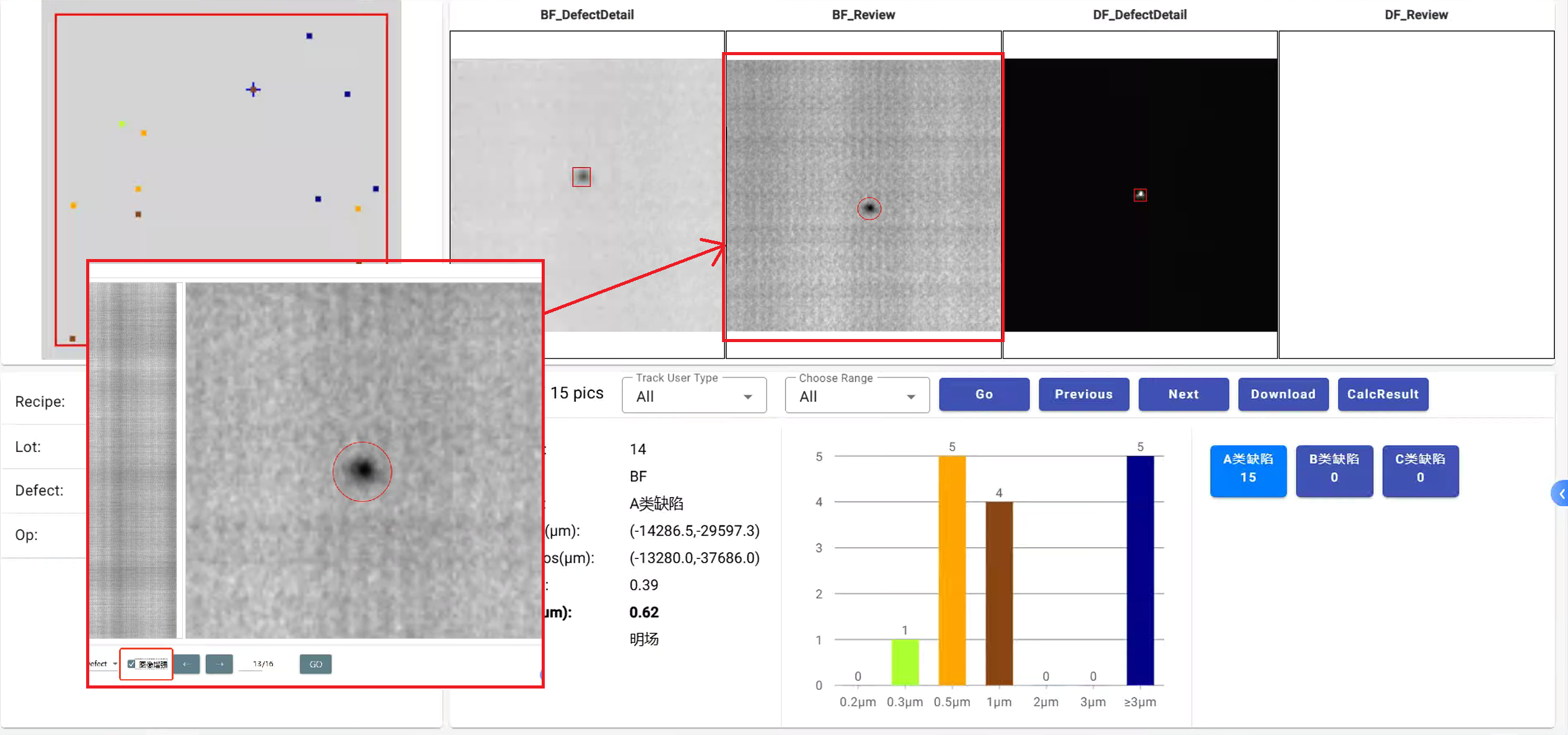This screenshot has width=1568, height=735.
Task: Click the blue Go button
Action: pyautogui.click(x=984, y=394)
